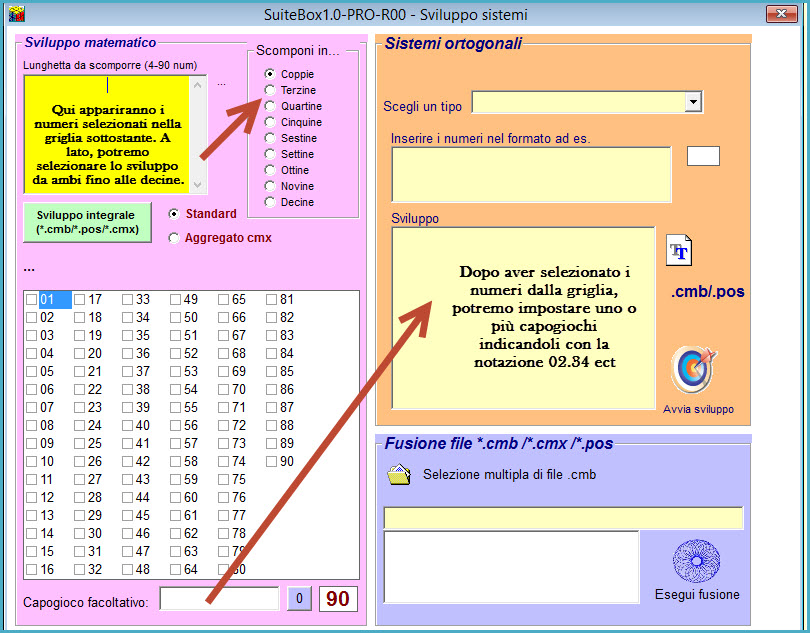810x633 pixels.
Task: Select the Decine radio option
Action: tap(270, 202)
